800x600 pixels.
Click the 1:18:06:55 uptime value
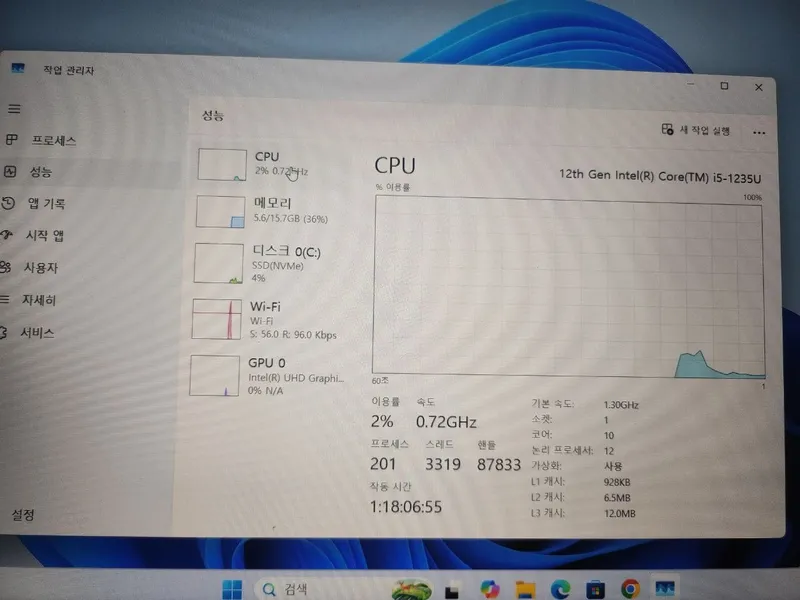pyautogui.click(x=406, y=507)
